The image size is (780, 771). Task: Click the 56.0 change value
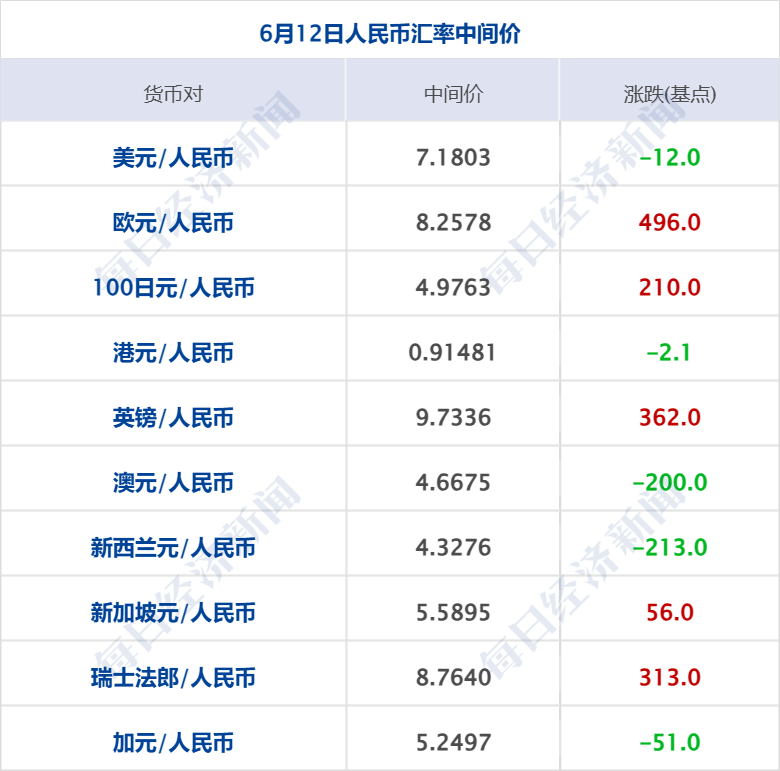pos(670,612)
